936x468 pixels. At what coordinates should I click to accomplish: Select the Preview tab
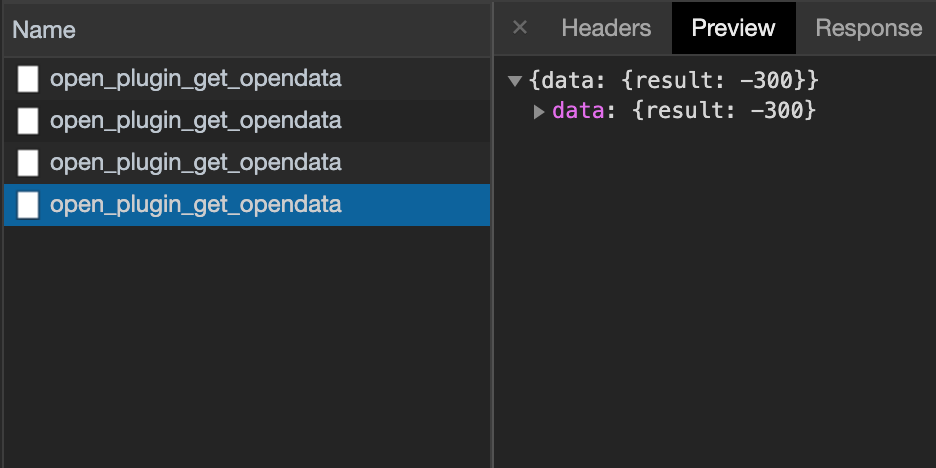coord(733,28)
